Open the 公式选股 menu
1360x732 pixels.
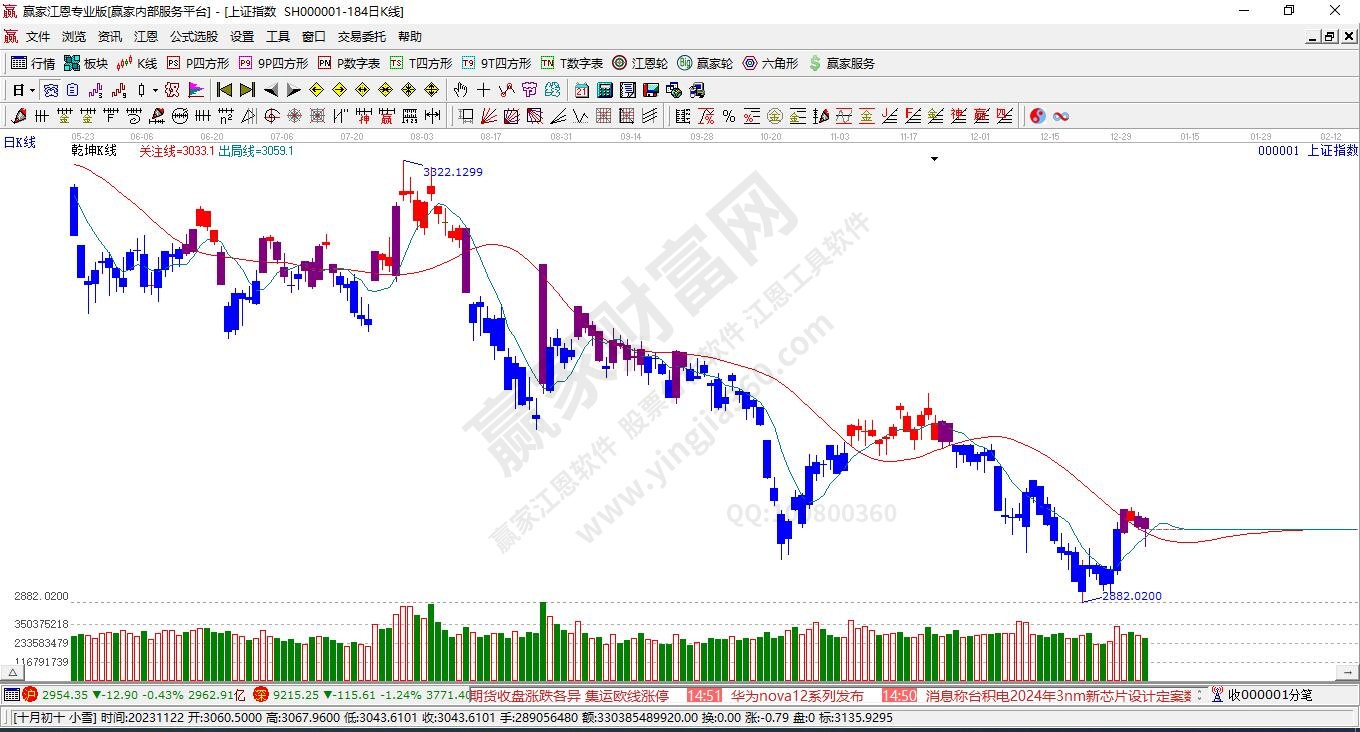click(193, 36)
